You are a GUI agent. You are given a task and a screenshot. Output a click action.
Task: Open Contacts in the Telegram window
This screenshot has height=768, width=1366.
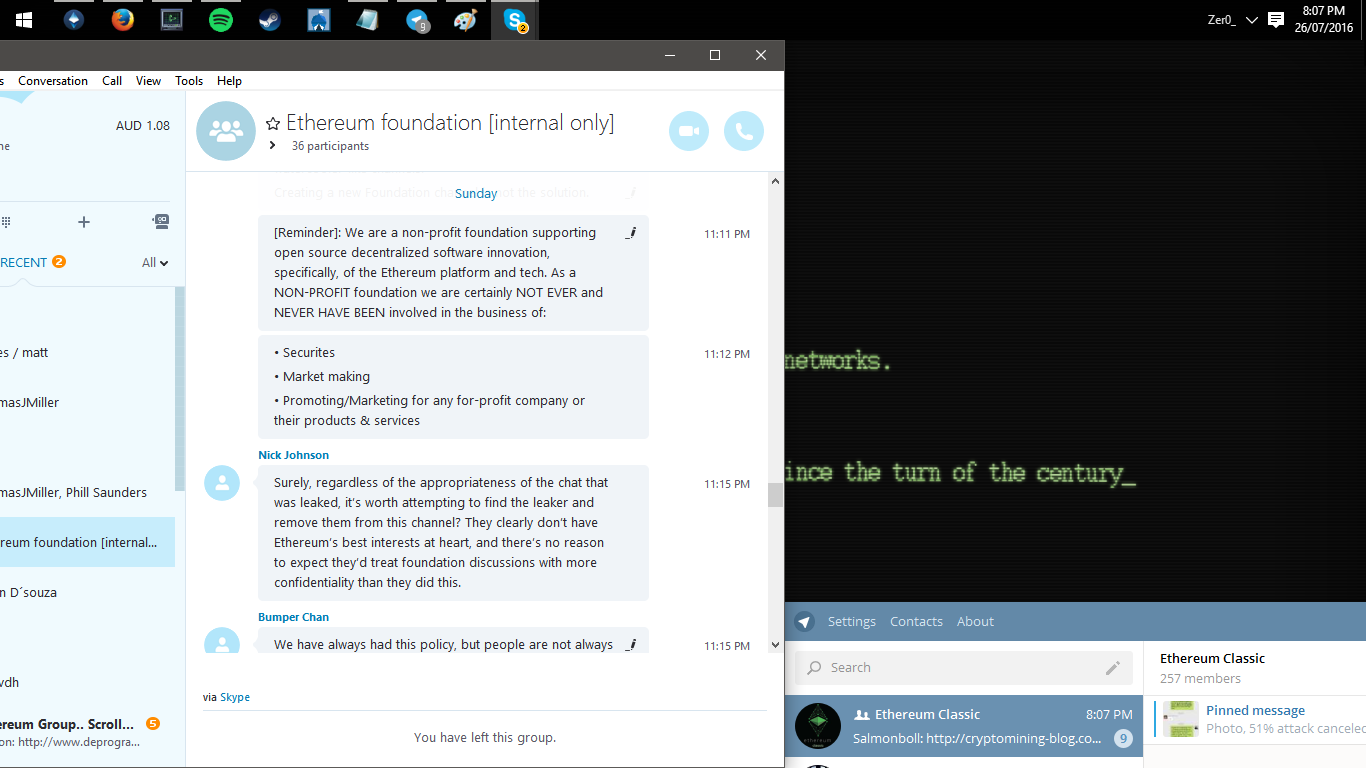916,622
